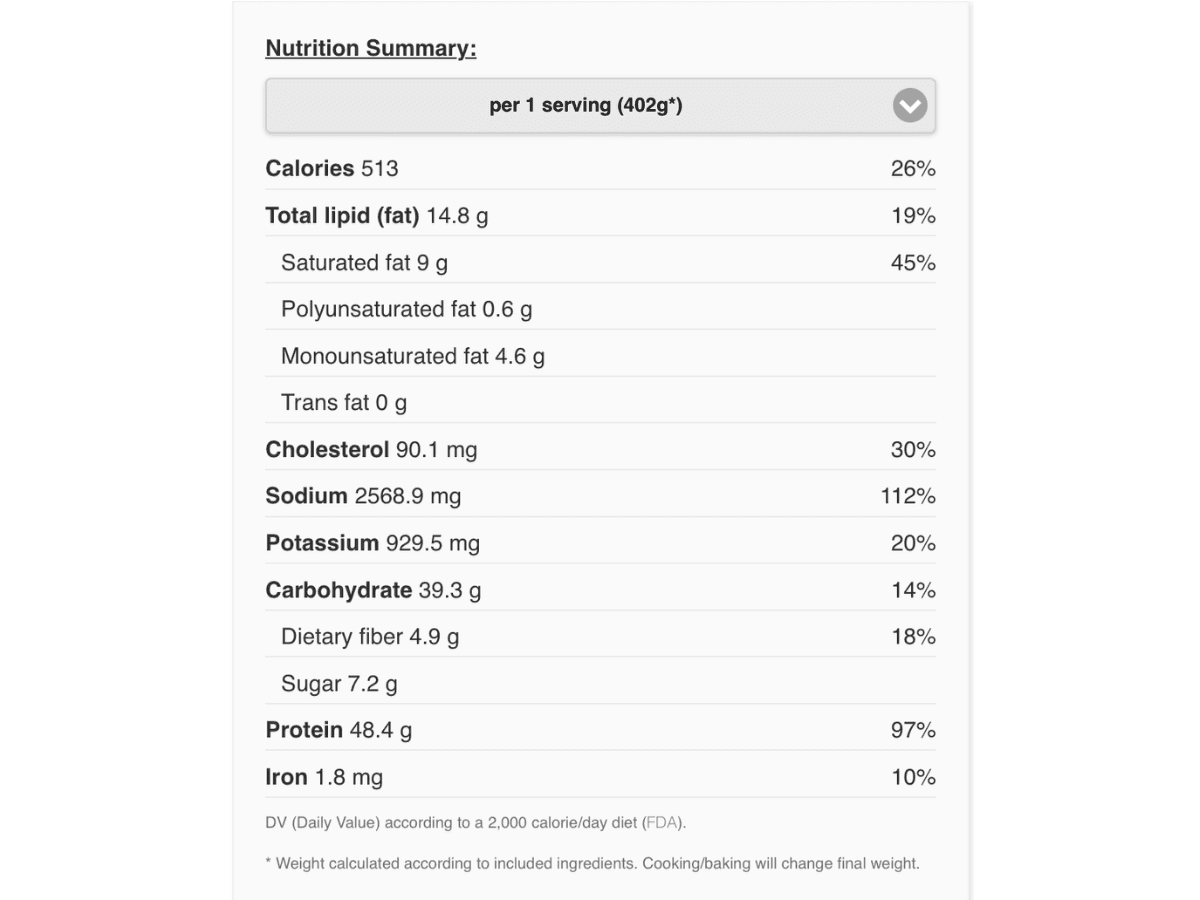Select the Cholesterol 90.1 mg row
Viewport: 1200px width, 900px height.
(x=371, y=450)
